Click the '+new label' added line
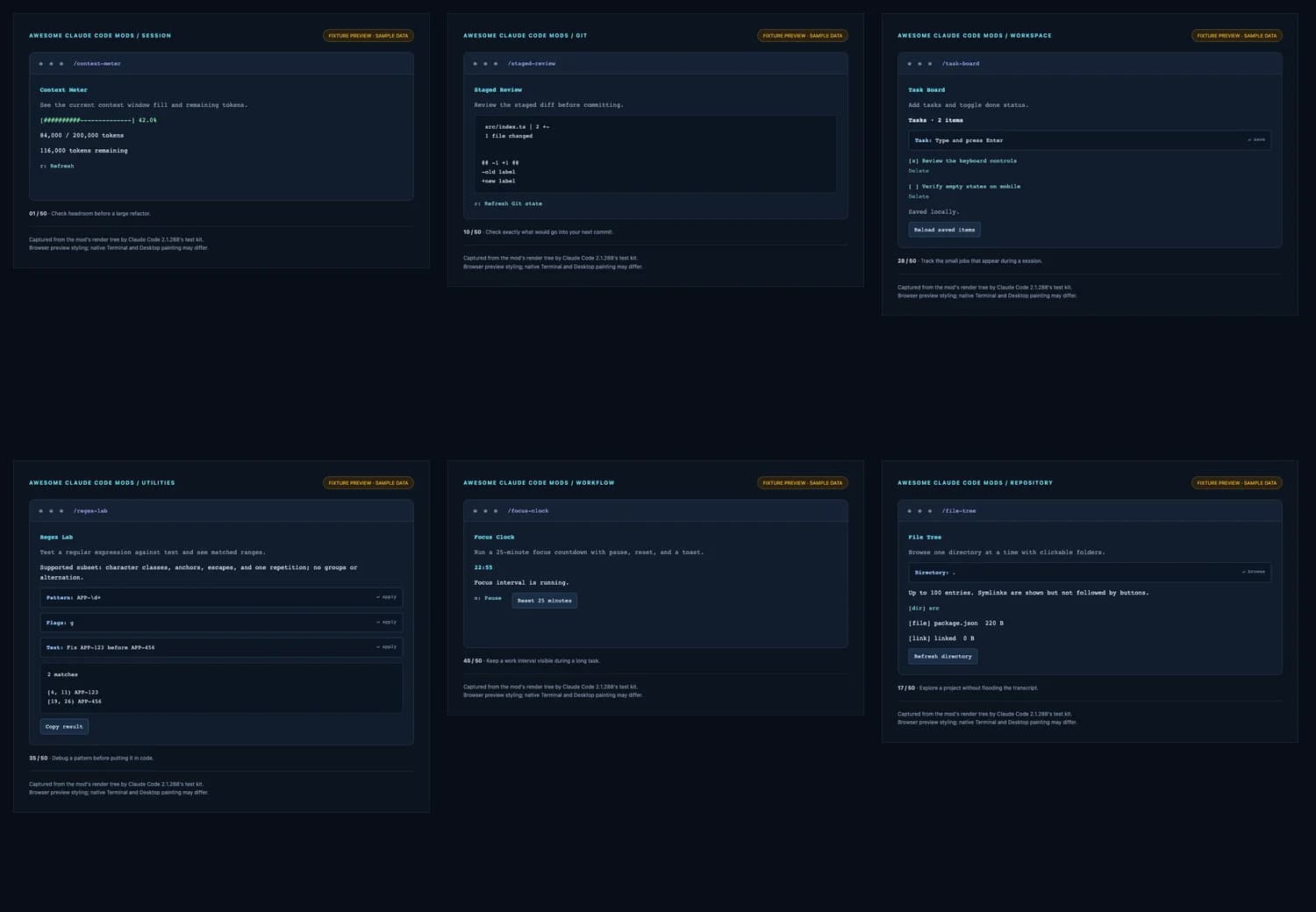1316x912 pixels. click(x=498, y=181)
